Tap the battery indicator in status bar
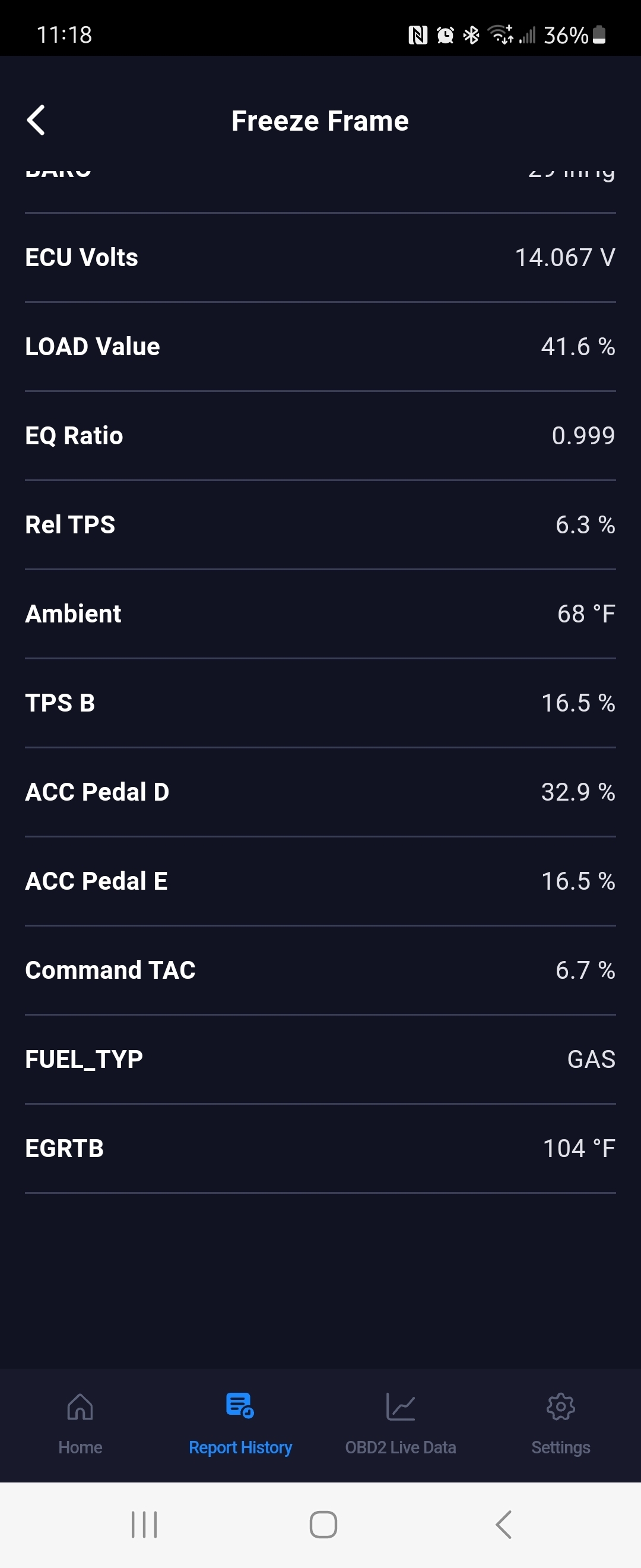Image resolution: width=641 pixels, height=1568 pixels. 599,34
